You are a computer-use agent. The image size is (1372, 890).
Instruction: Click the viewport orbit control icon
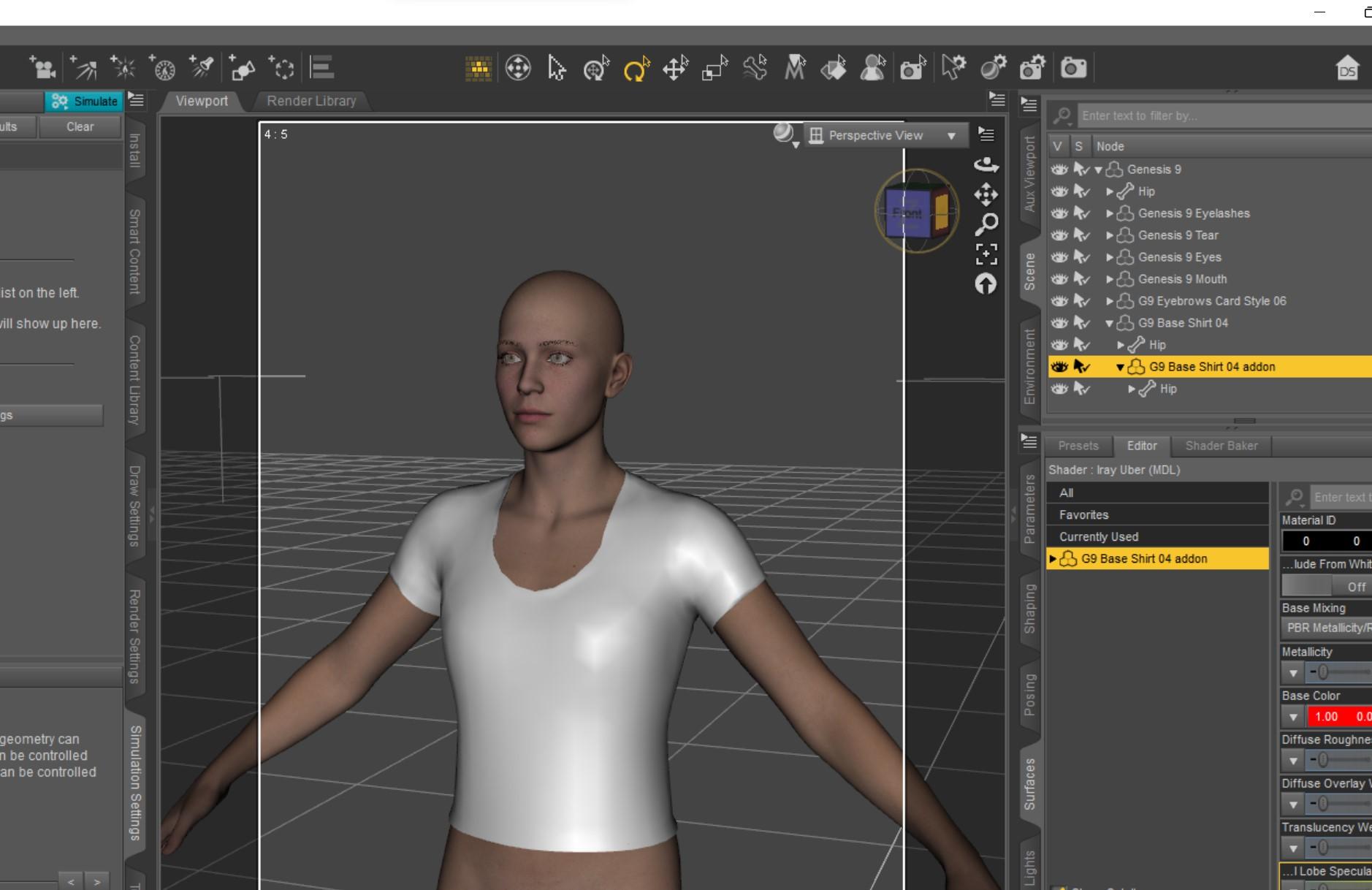[x=986, y=164]
